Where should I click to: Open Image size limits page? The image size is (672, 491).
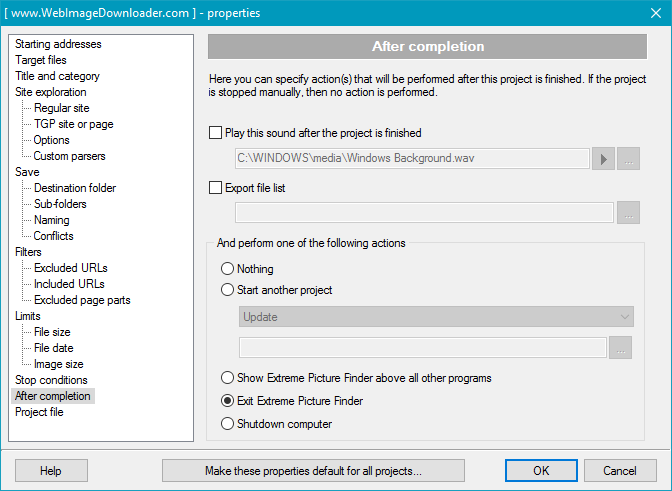point(59,364)
